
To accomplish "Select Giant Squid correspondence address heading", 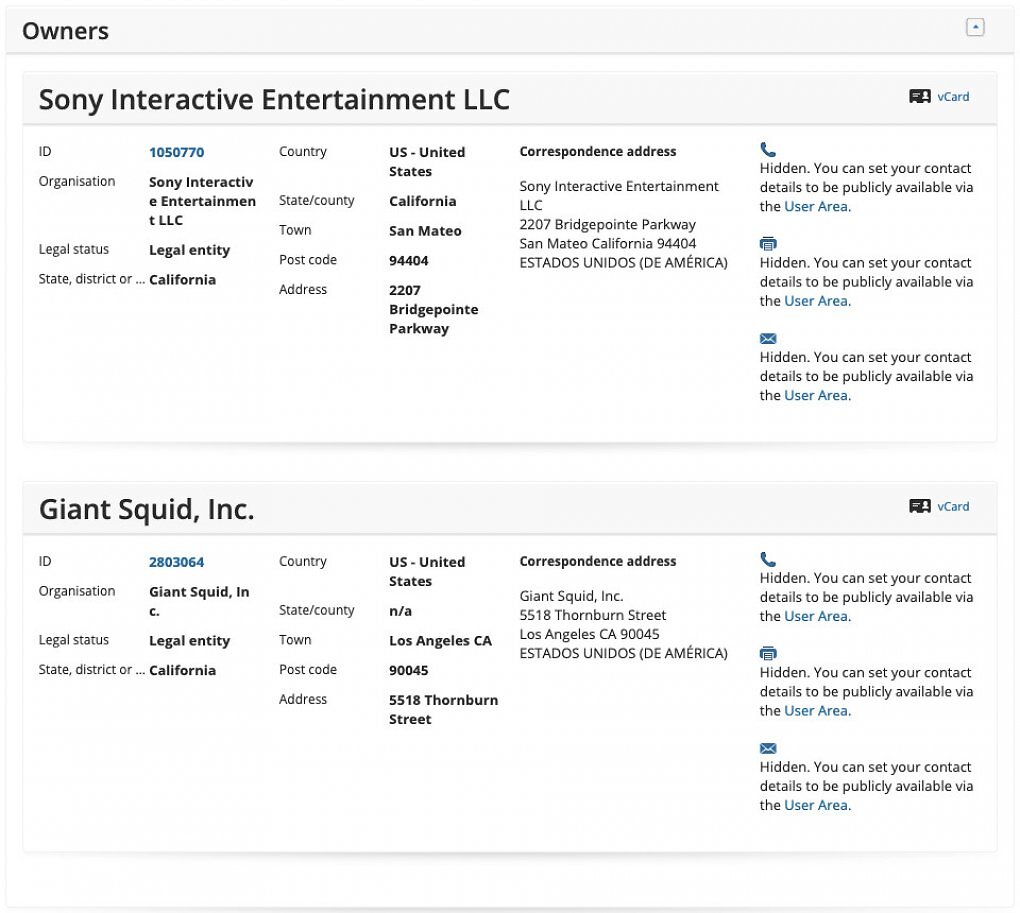I will [x=597, y=561].
